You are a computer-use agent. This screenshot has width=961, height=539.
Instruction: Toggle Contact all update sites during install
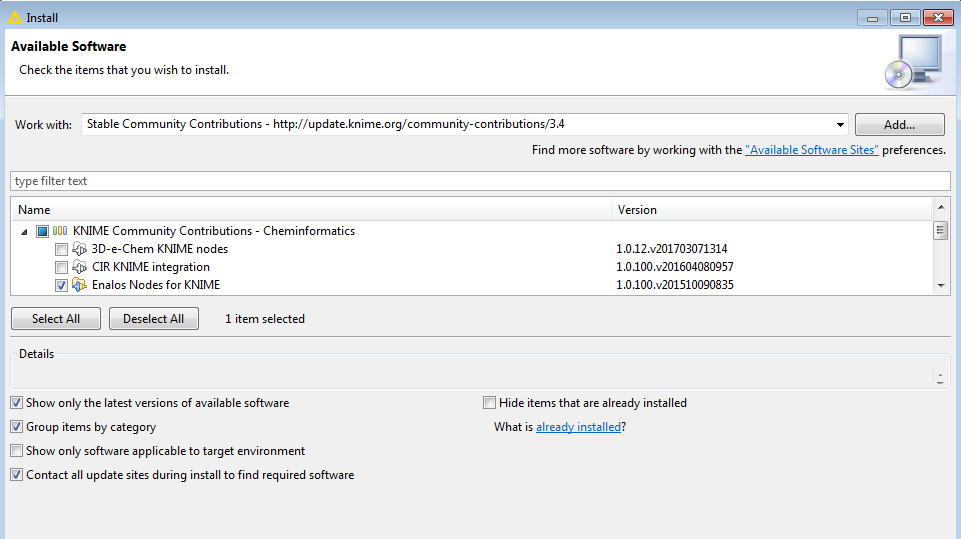tap(17, 475)
